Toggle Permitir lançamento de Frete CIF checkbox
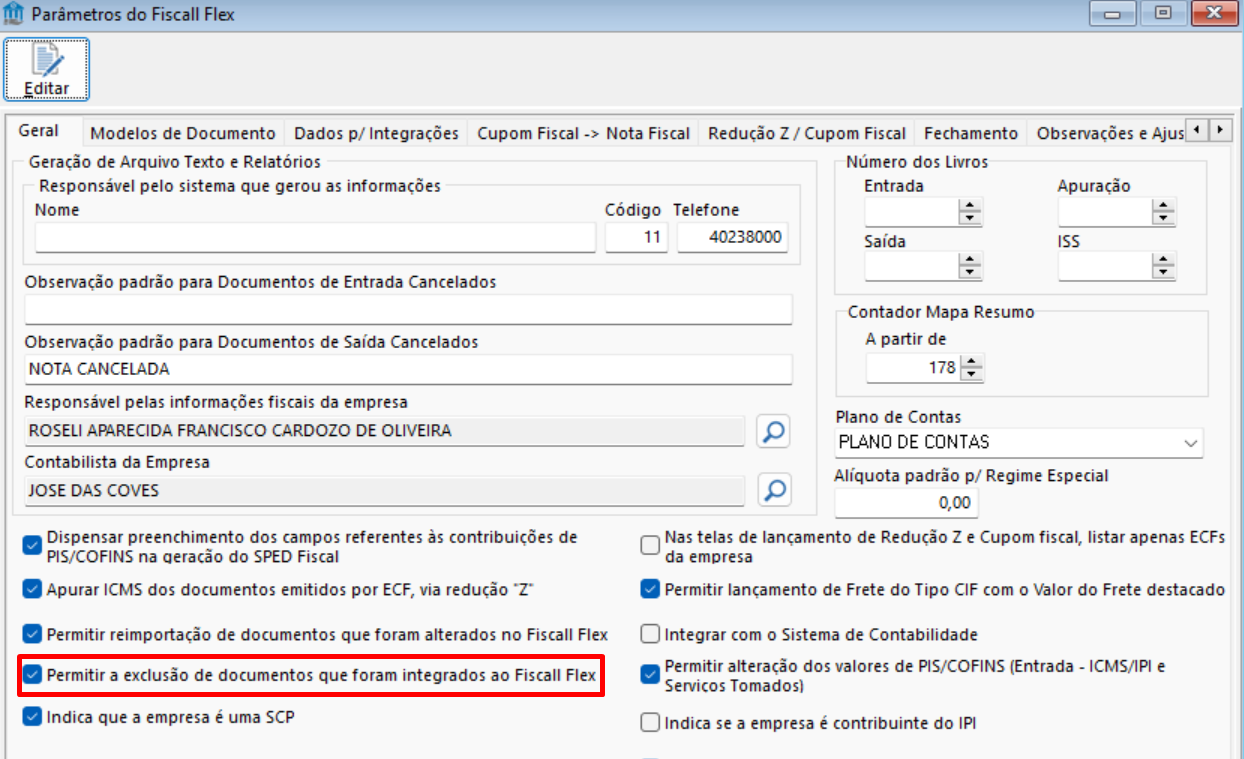The width and height of the screenshot is (1244, 759). [x=650, y=589]
